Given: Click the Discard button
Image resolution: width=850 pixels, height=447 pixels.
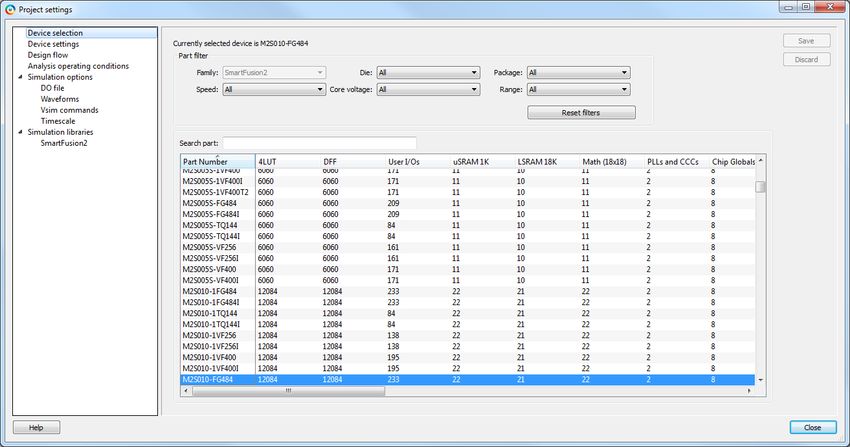Looking at the screenshot, I should click(807, 60).
